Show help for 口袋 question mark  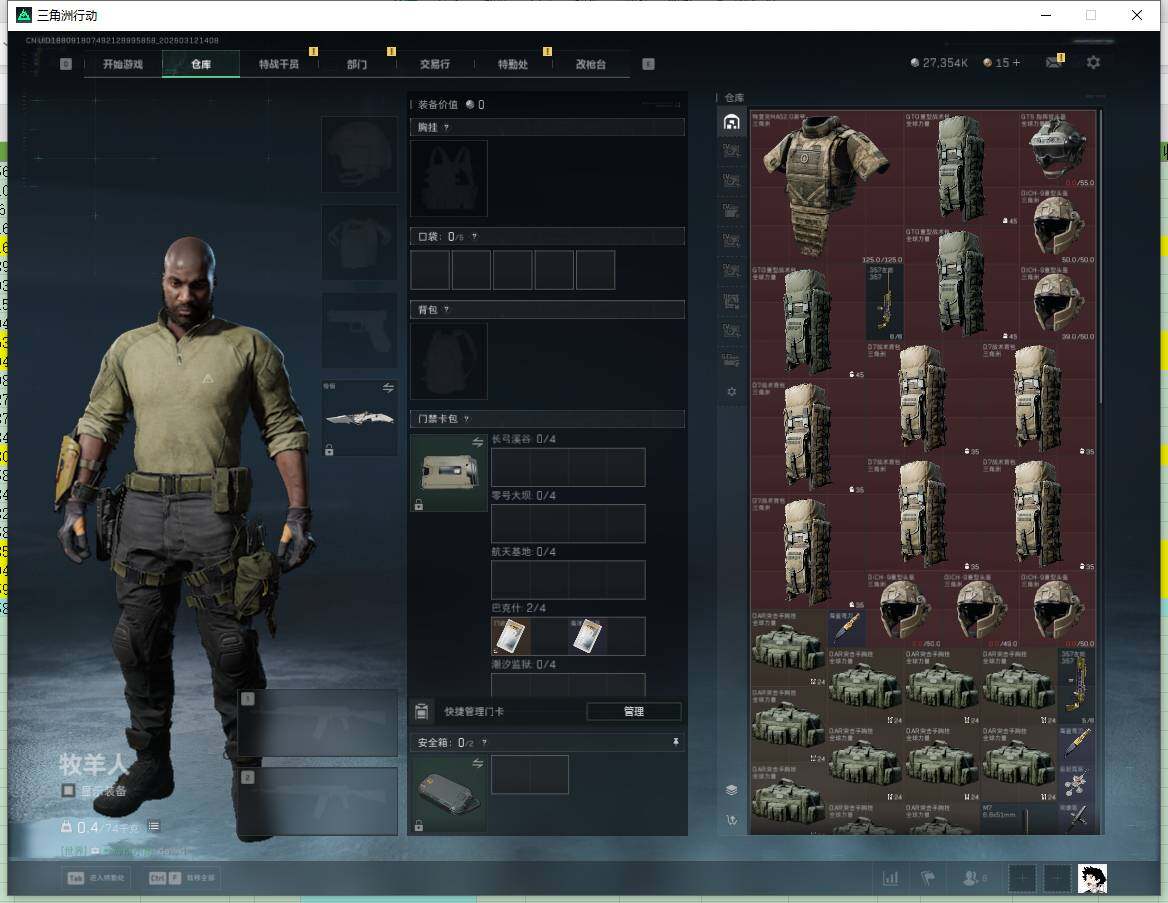[x=474, y=237]
